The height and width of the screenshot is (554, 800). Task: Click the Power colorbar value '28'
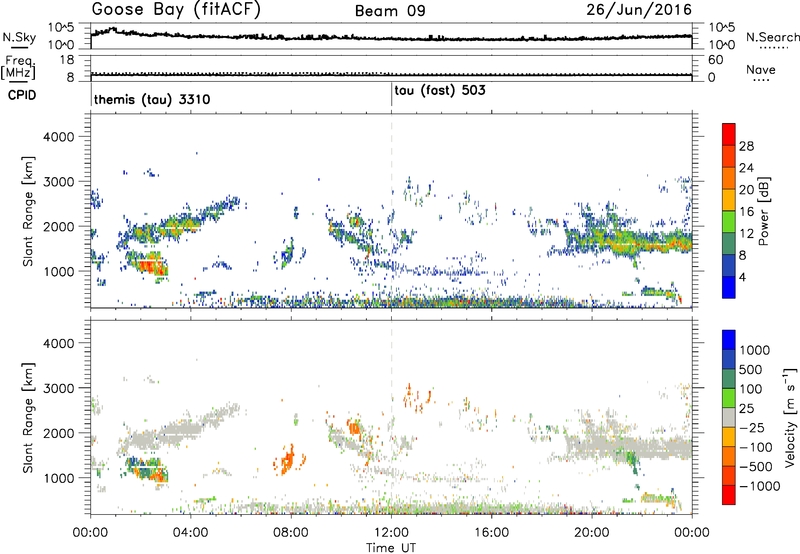coord(746,146)
